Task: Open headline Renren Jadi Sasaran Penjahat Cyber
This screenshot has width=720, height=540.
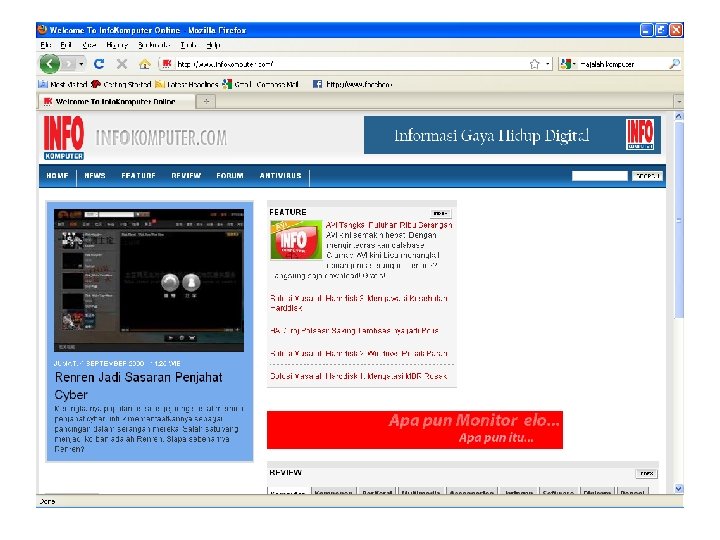Action: coord(139,386)
